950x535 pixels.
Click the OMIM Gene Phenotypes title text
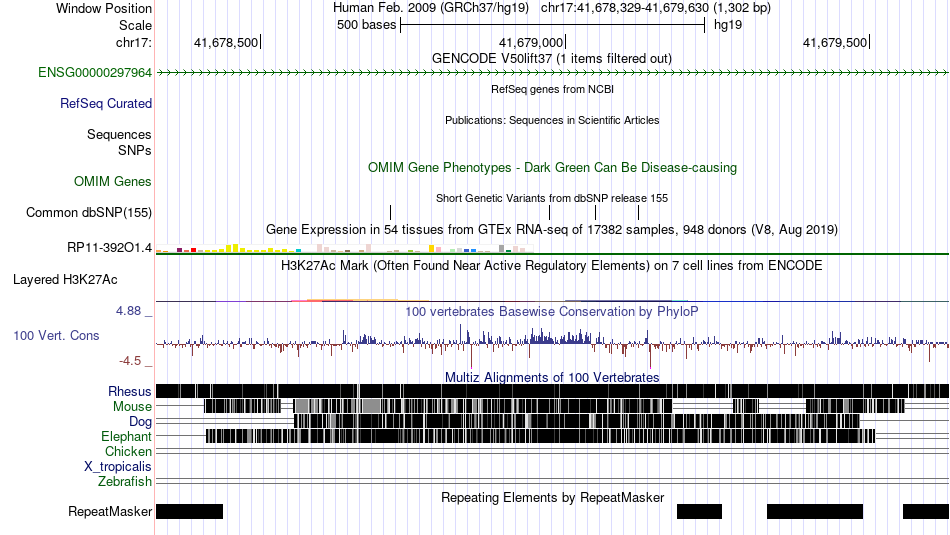coord(552,168)
